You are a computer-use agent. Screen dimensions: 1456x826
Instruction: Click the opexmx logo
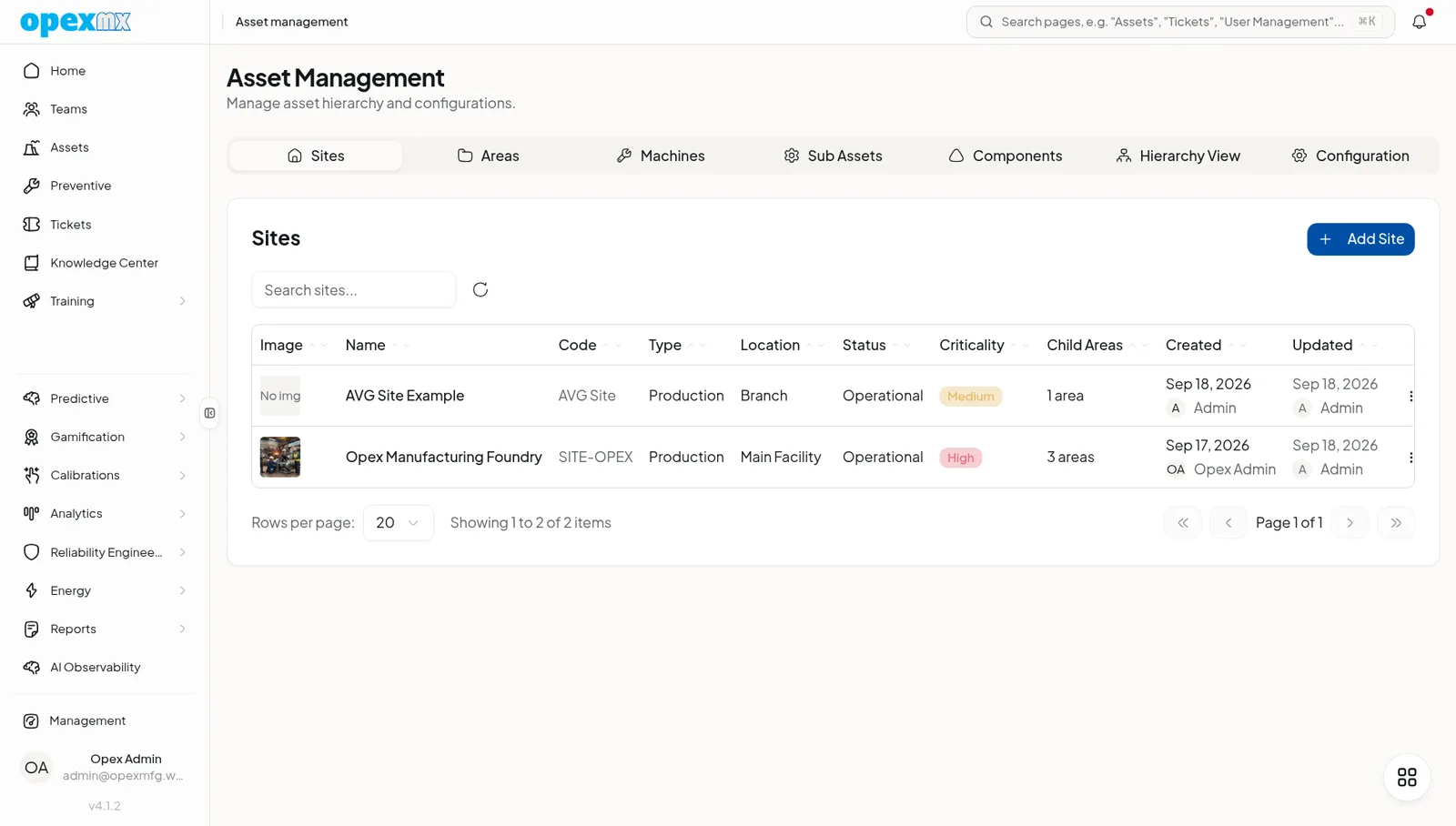76,22
